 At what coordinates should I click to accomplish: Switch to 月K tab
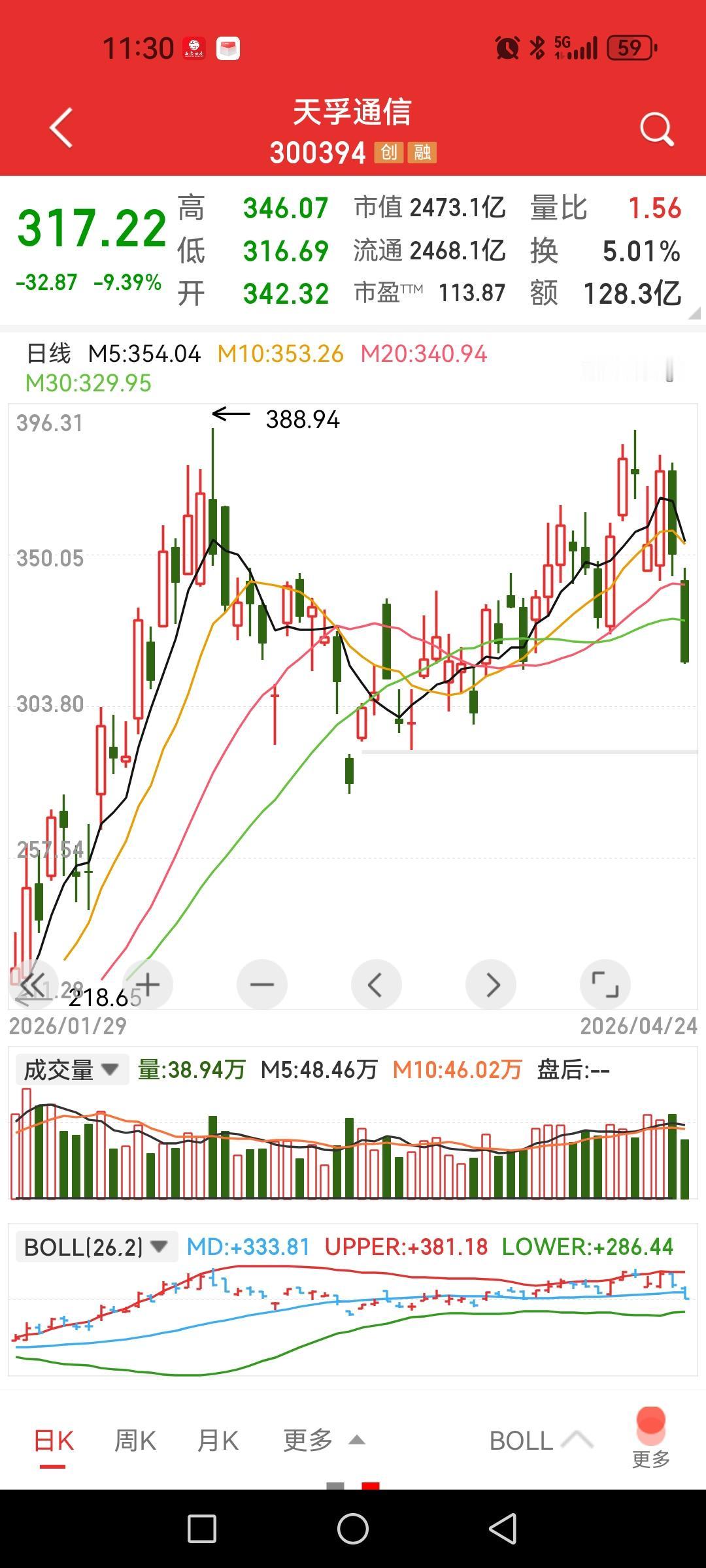point(218,1441)
